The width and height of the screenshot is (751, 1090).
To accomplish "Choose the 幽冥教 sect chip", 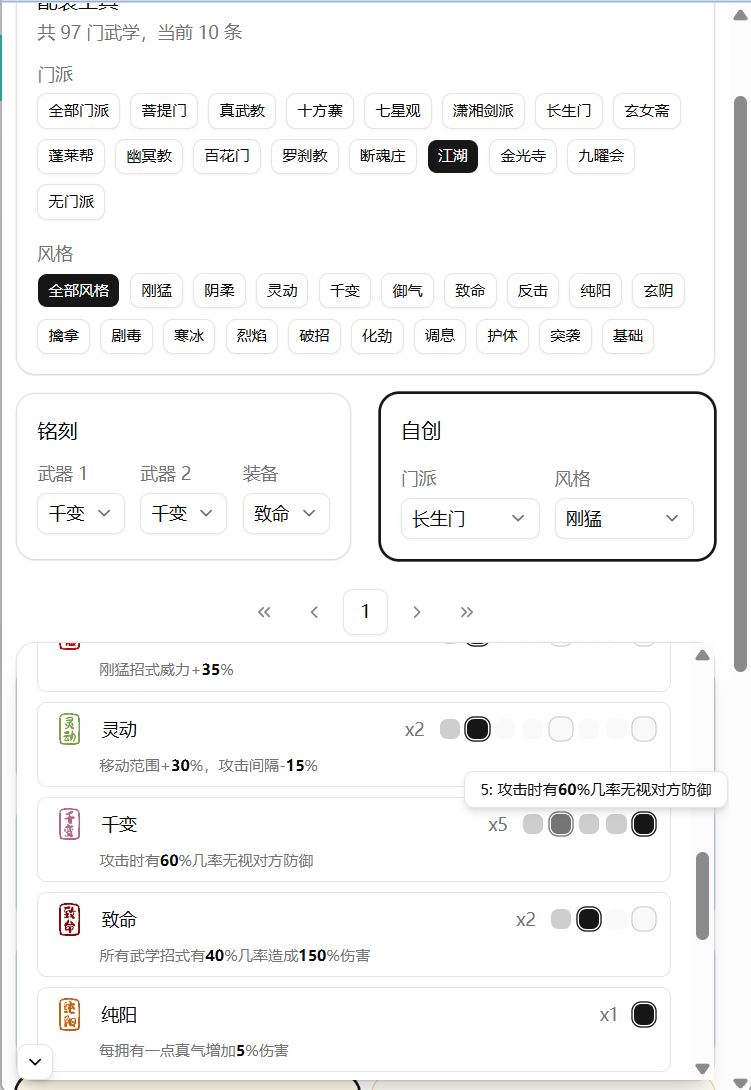I will tap(149, 156).
